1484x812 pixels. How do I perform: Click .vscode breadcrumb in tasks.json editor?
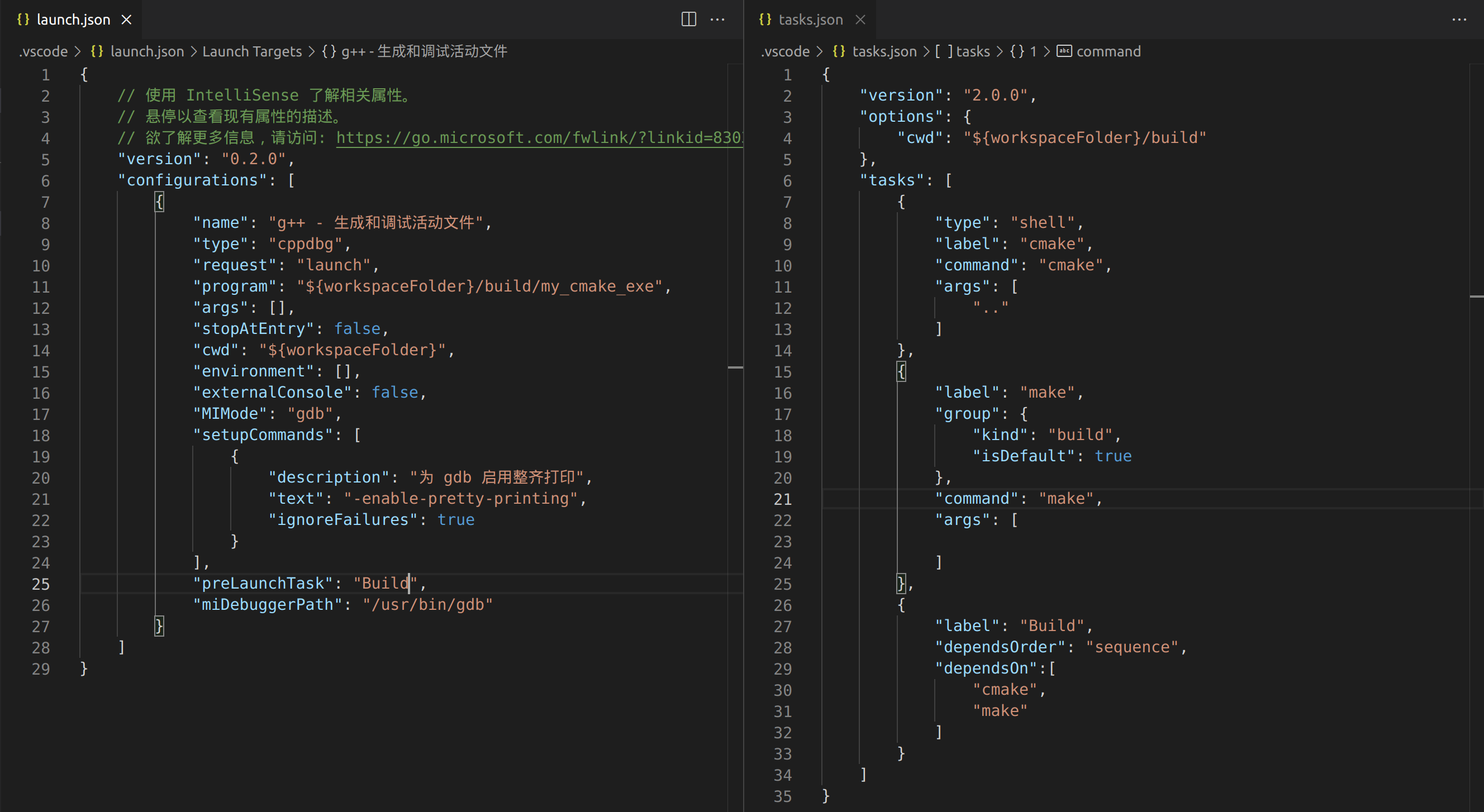pyautogui.click(x=785, y=51)
